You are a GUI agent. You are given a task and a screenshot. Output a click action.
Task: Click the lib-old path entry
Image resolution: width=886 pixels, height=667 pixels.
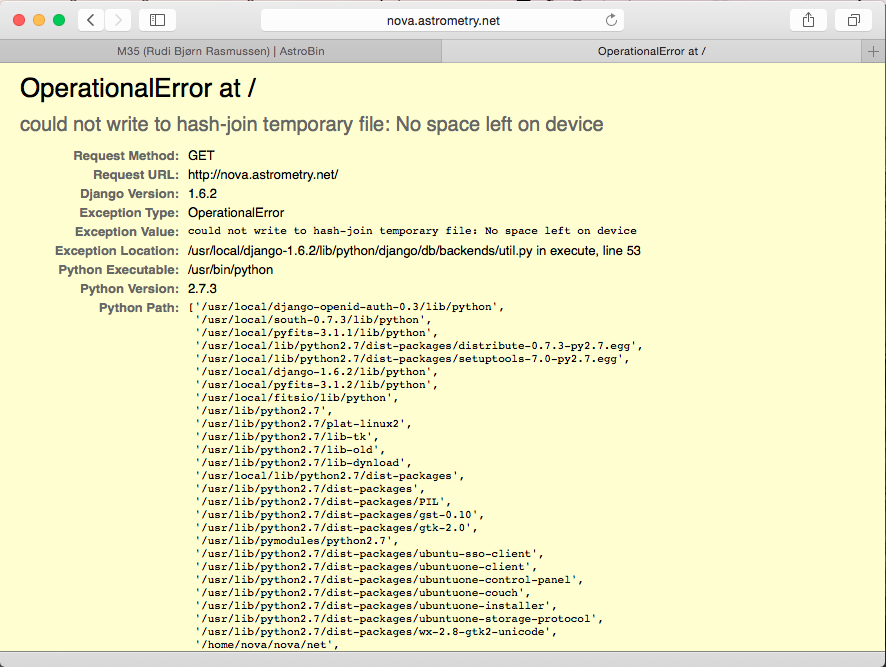(x=290, y=450)
